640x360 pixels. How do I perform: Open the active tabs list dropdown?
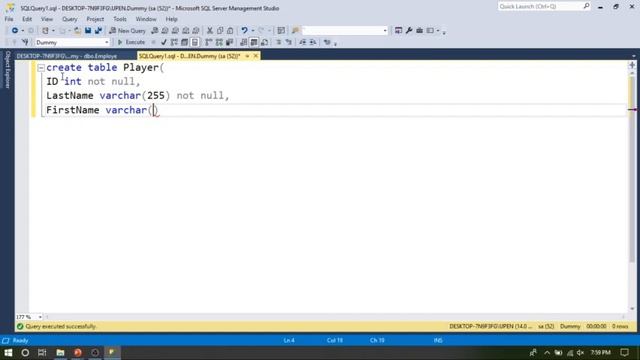[x=633, y=56]
